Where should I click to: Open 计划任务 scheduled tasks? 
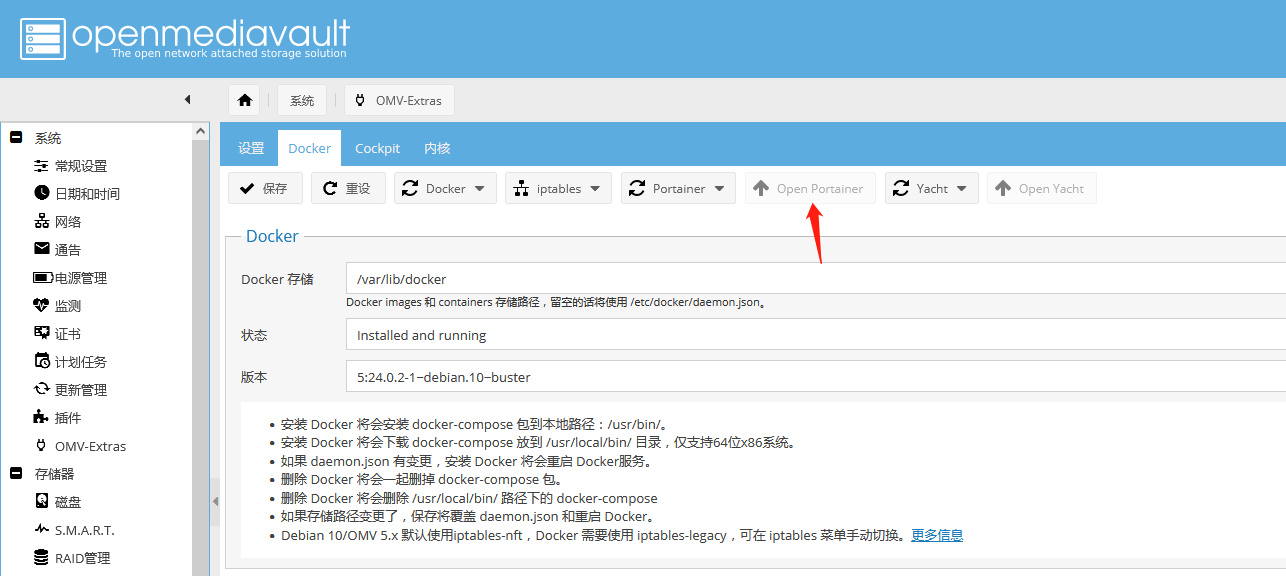coord(80,362)
